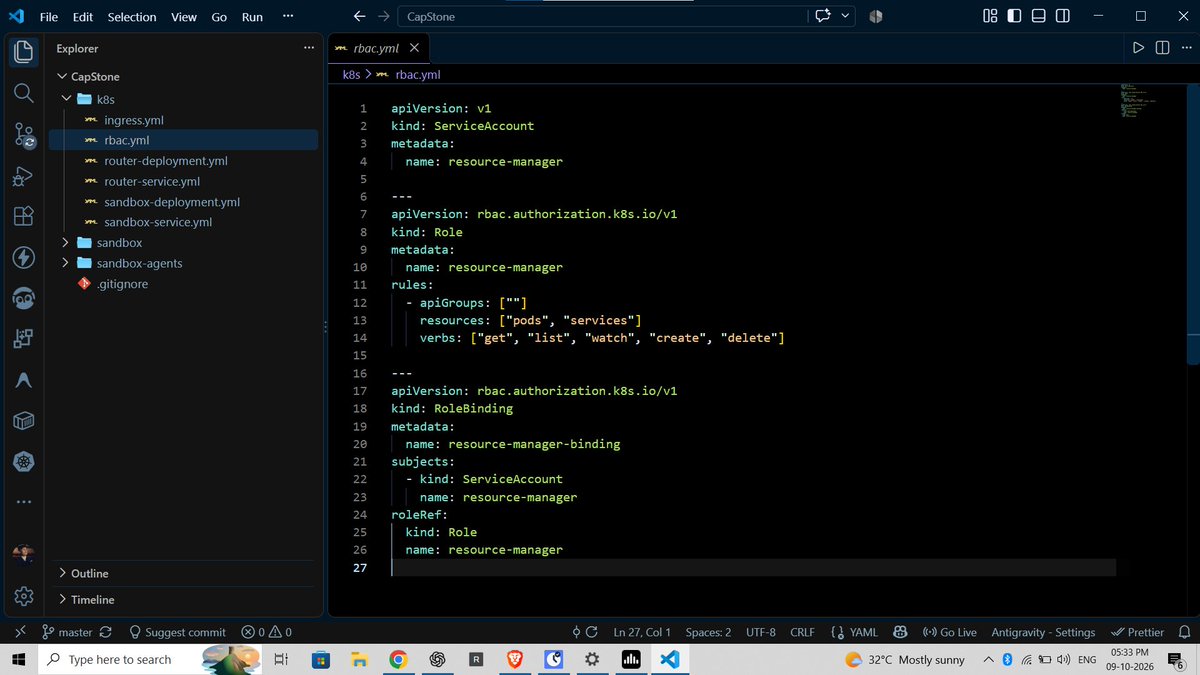The height and width of the screenshot is (675, 1200).
Task: Open the Copilot chat icon in title bar
Action: tap(824, 16)
